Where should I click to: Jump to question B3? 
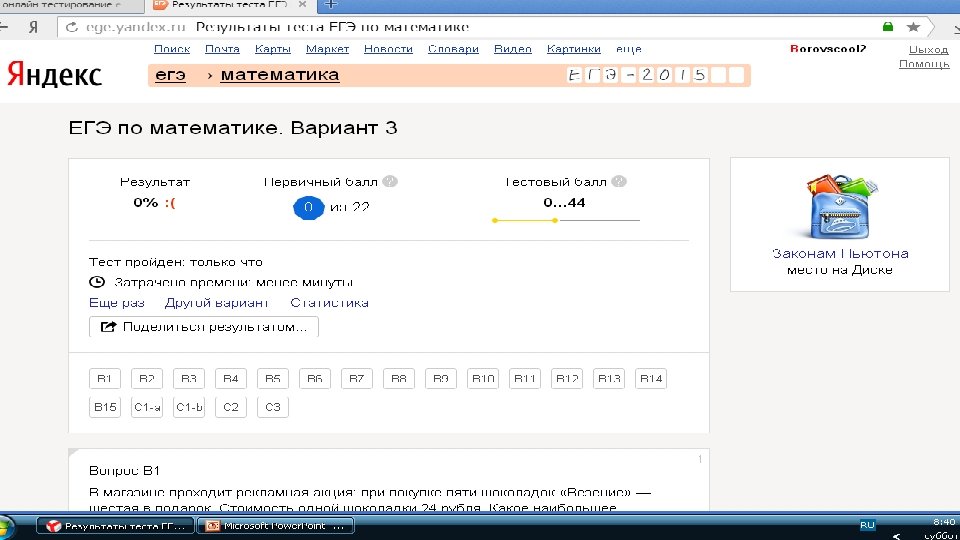189,378
